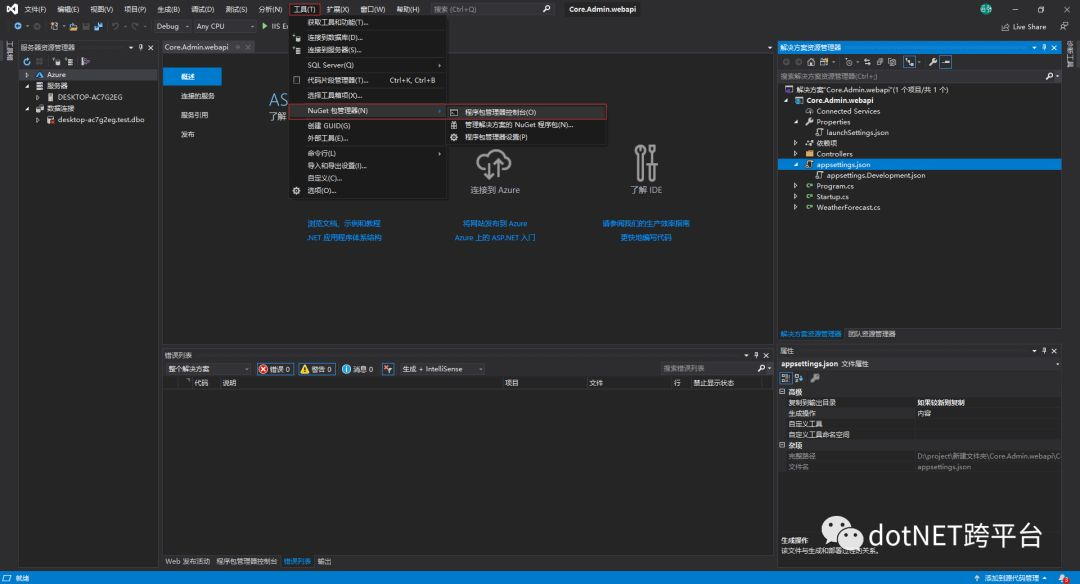The width and height of the screenshot is (1080, 584).
Task: Toggle auto-hide pin on Solution Explorer panel
Action: pyautogui.click(x=1044, y=48)
